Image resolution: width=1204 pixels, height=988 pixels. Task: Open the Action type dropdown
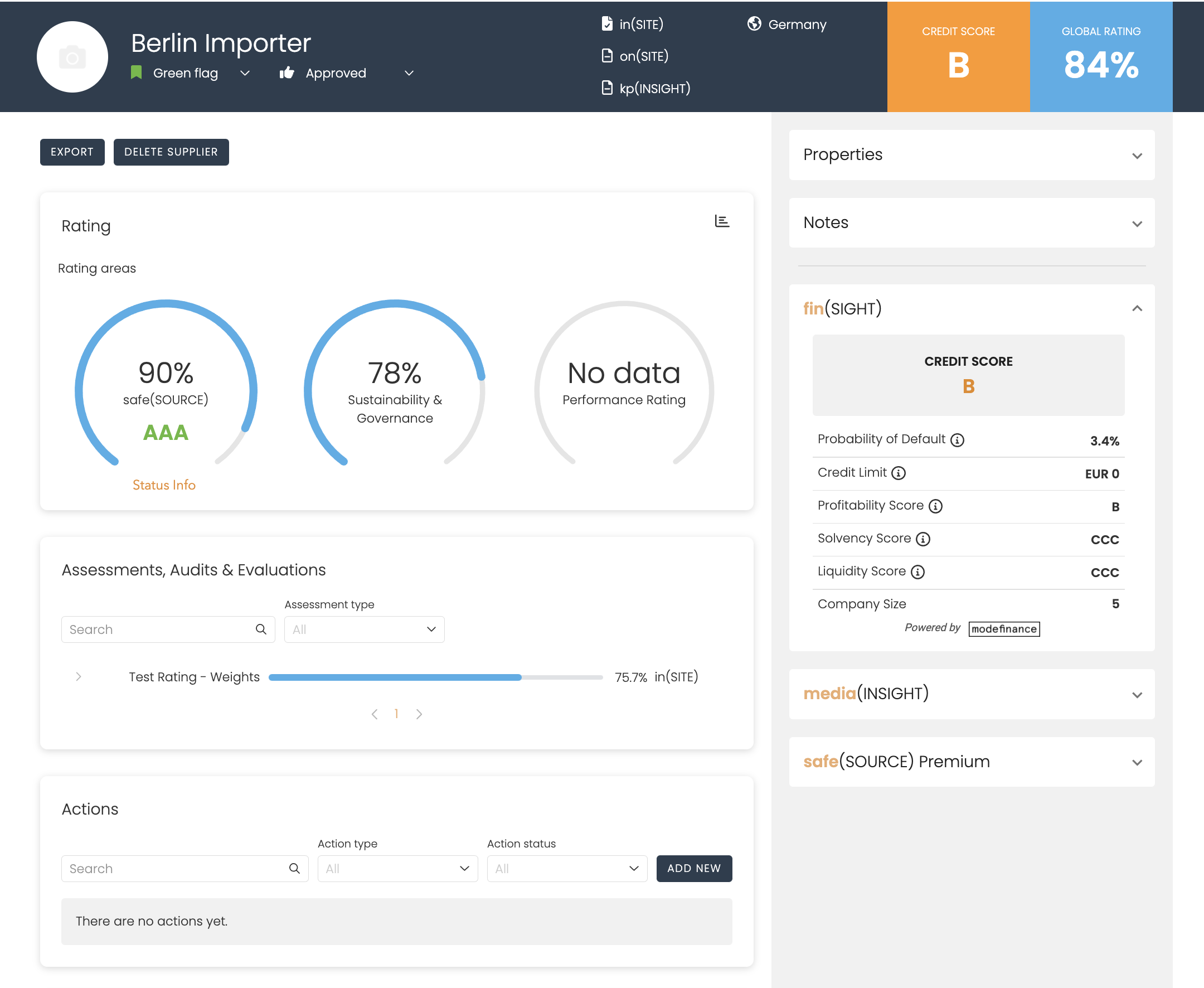(x=397, y=868)
